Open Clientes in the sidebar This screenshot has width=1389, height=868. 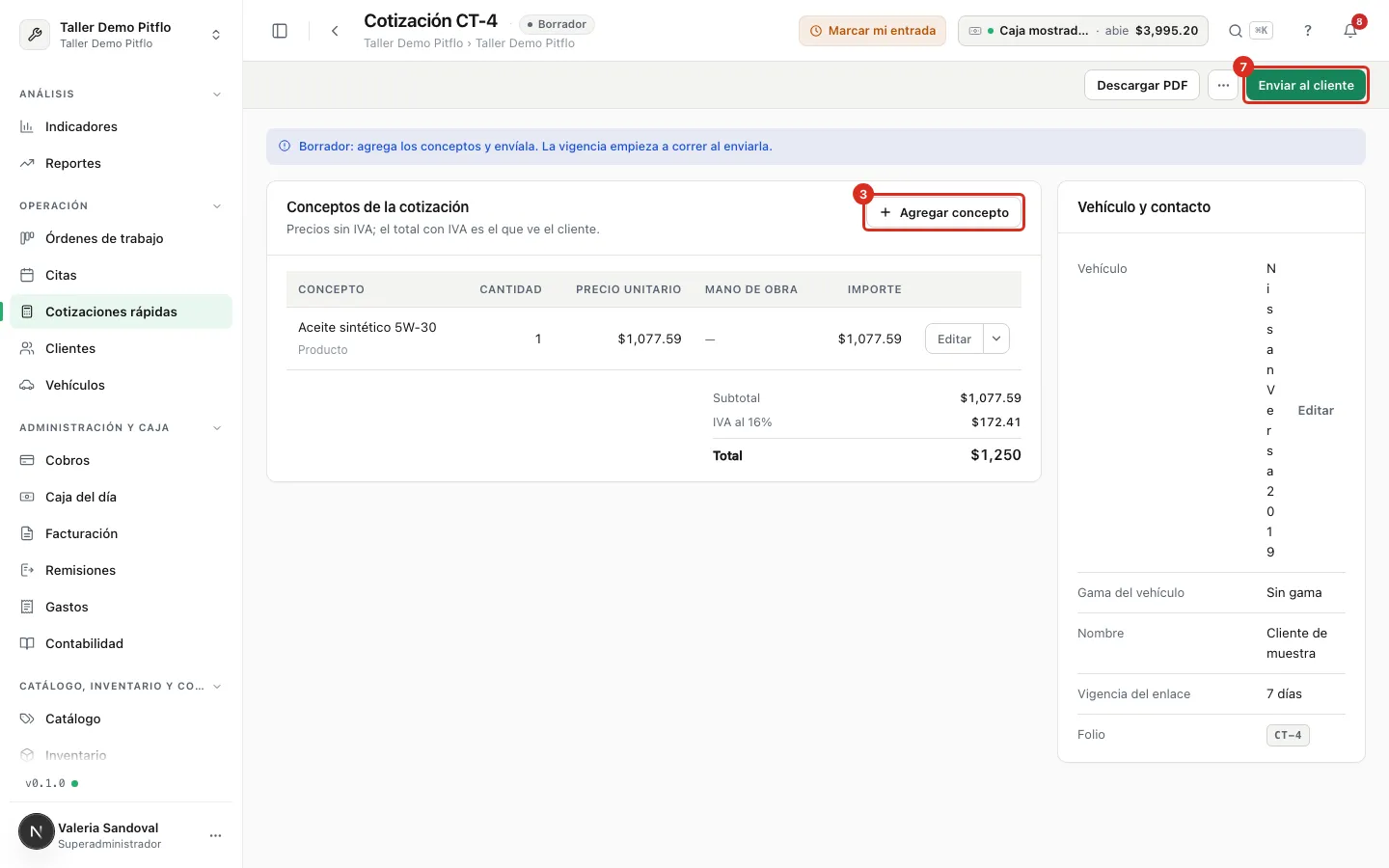(121, 348)
